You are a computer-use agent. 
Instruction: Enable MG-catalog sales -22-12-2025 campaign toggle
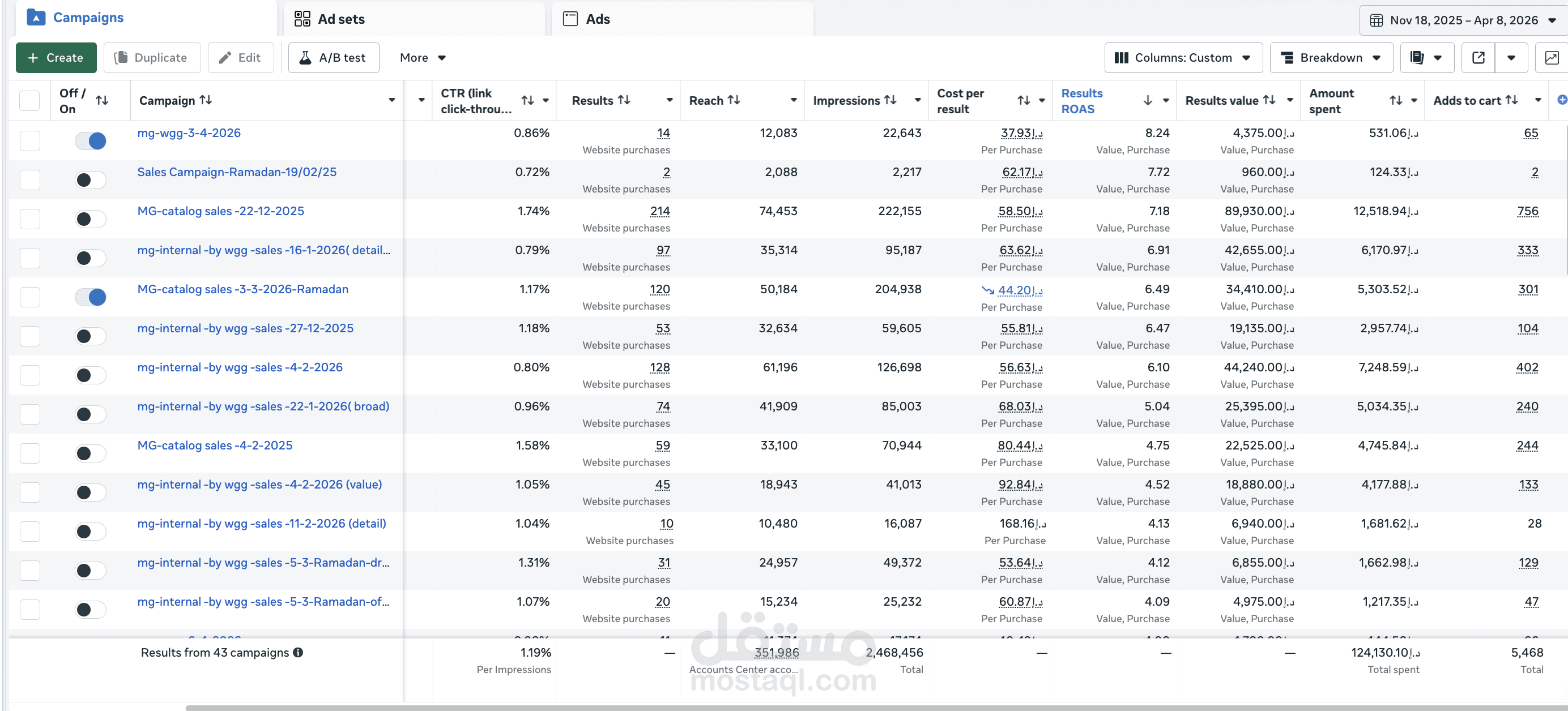pyautogui.click(x=91, y=219)
